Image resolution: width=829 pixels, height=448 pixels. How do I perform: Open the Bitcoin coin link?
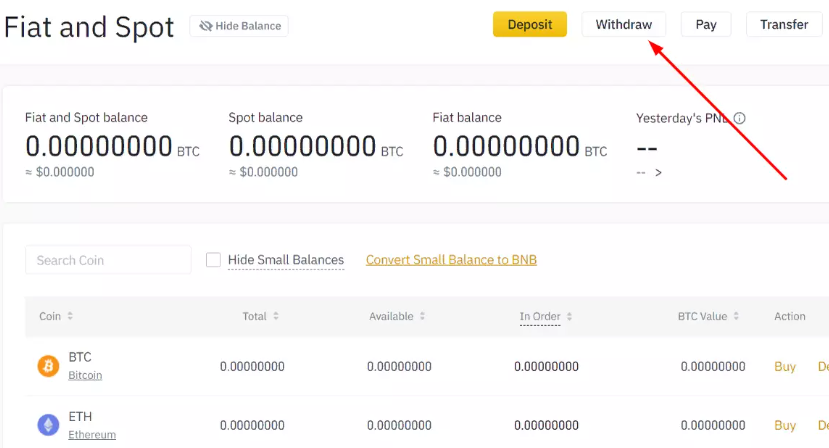click(85, 375)
